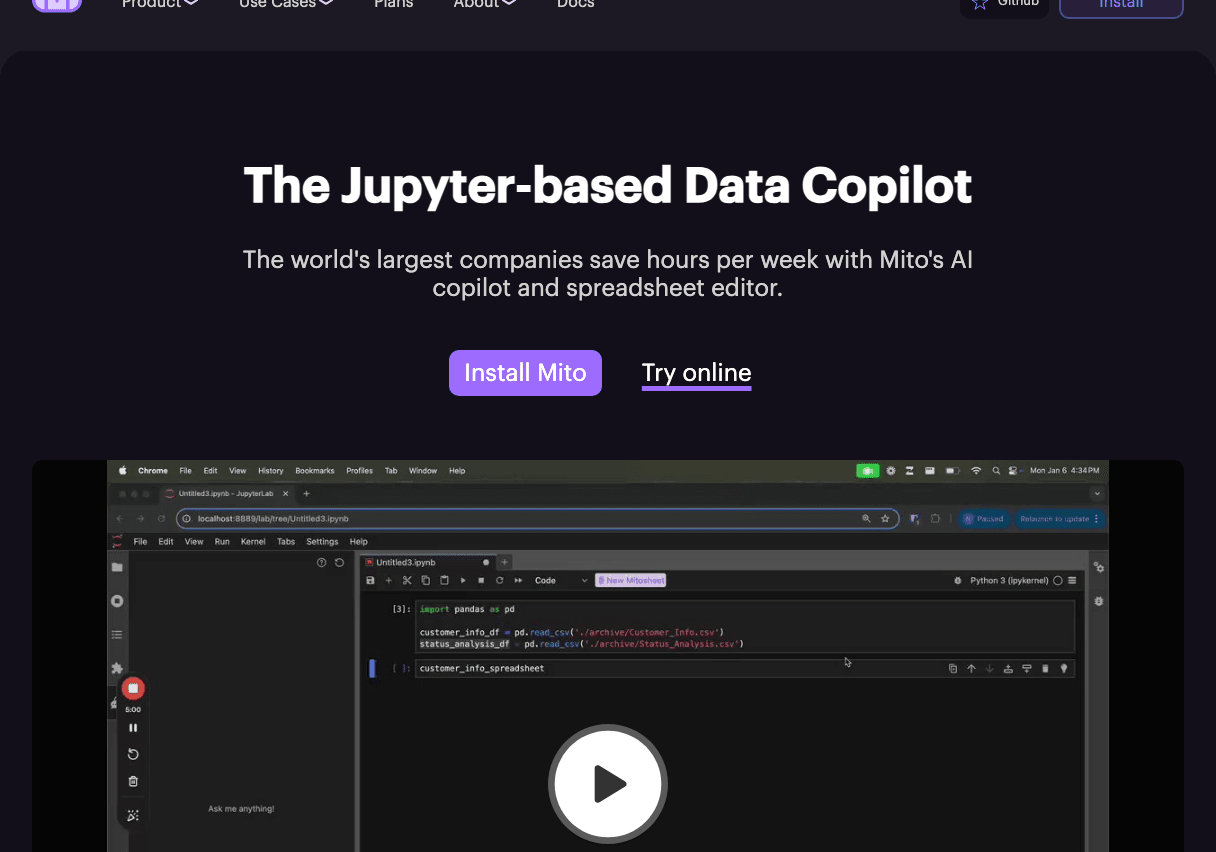Image resolution: width=1216 pixels, height=852 pixels.
Task: Click the paste cell clipboard icon
Action: pos(444,580)
